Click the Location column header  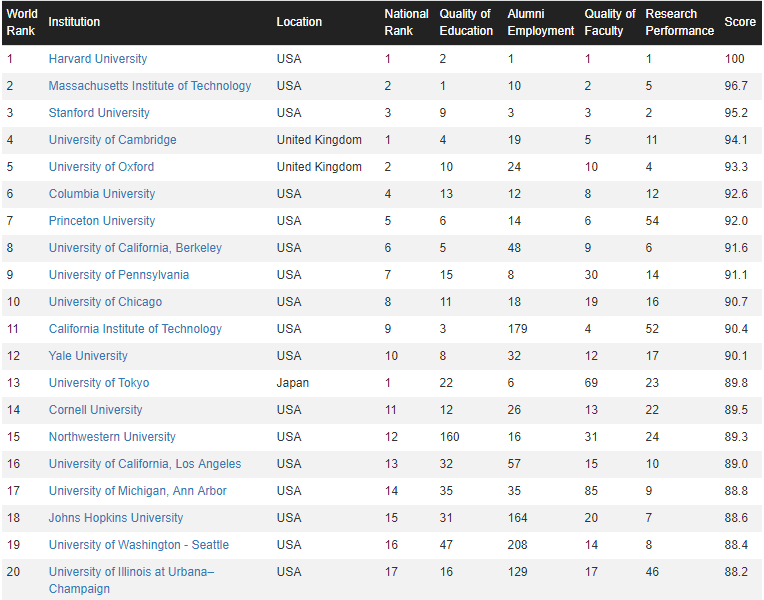(x=299, y=22)
